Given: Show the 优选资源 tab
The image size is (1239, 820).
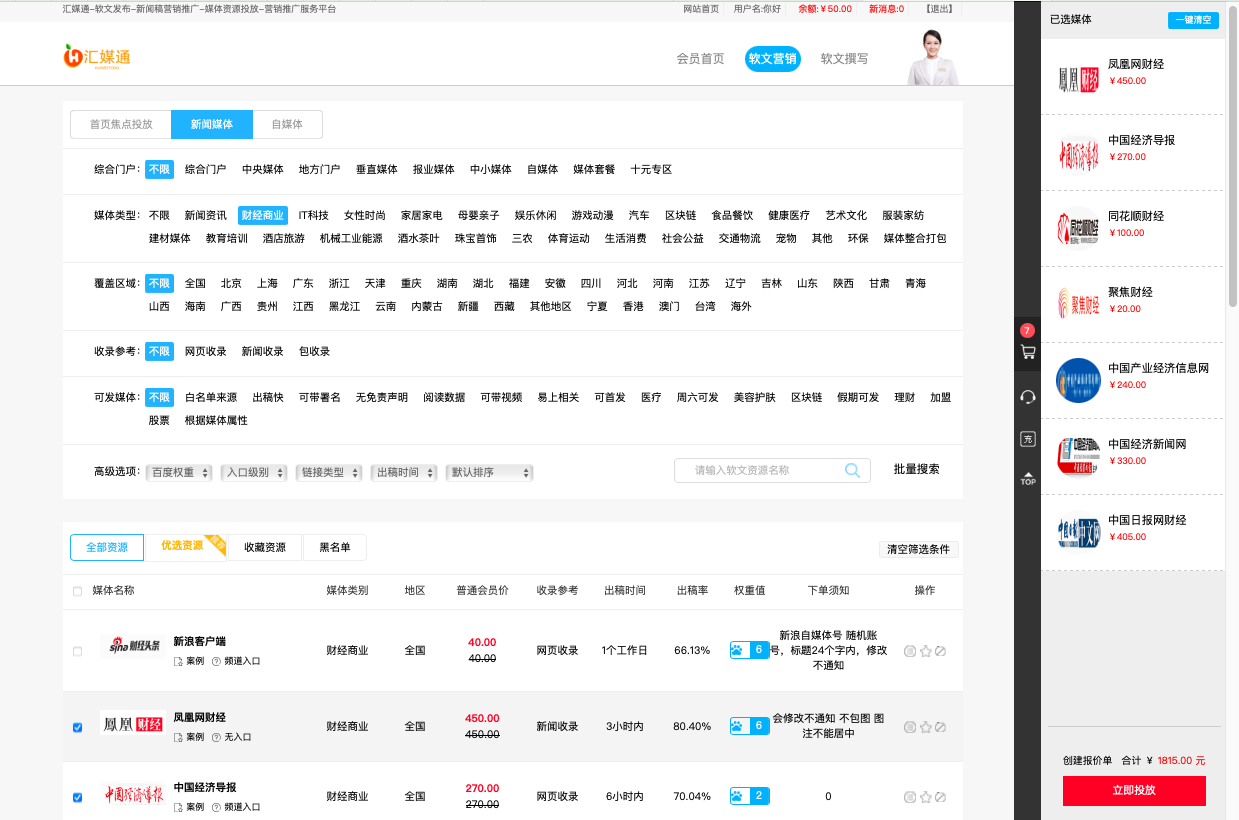Looking at the screenshot, I should coord(186,547).
